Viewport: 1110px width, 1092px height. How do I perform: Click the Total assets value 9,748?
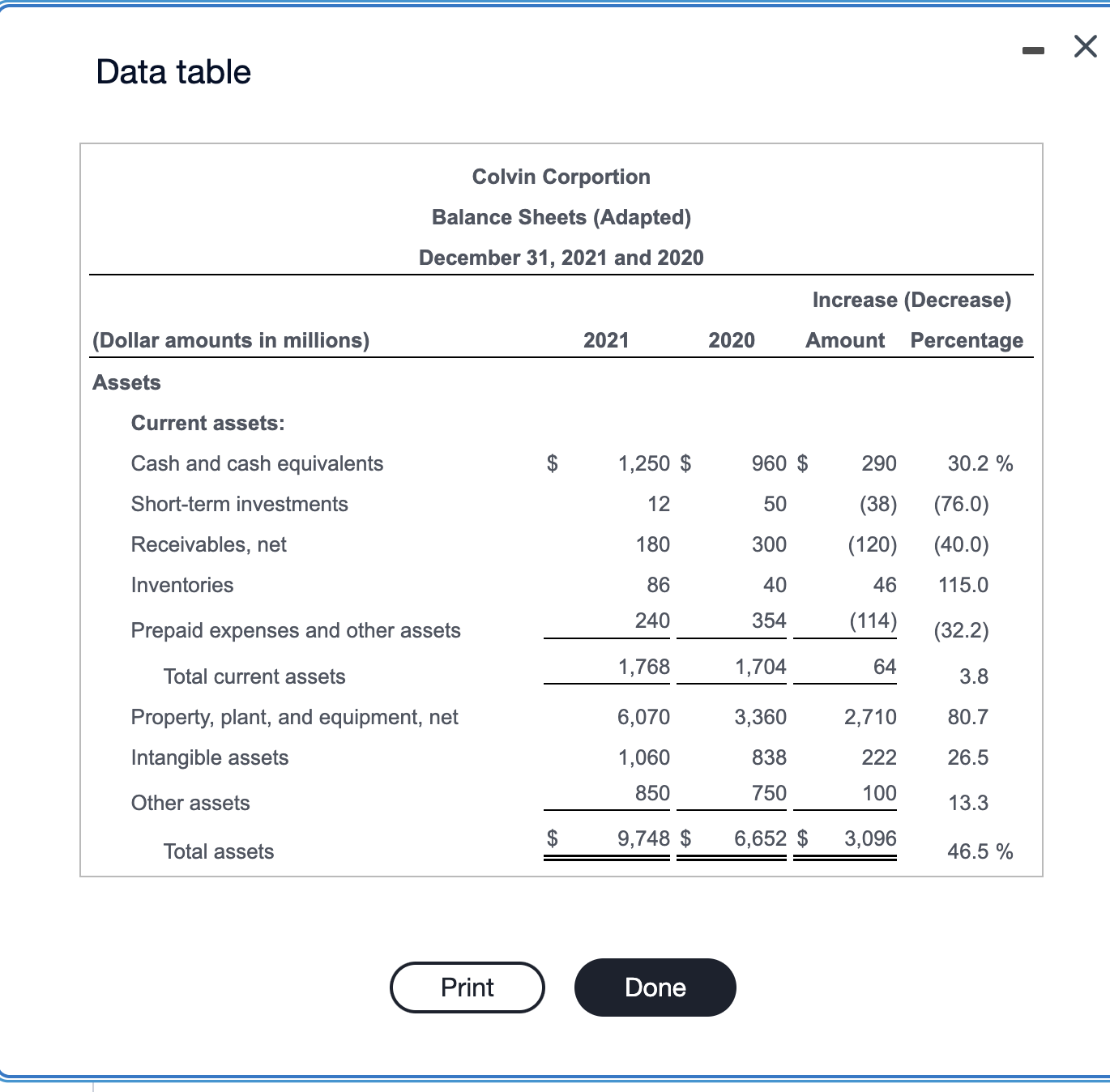[644, 838]
